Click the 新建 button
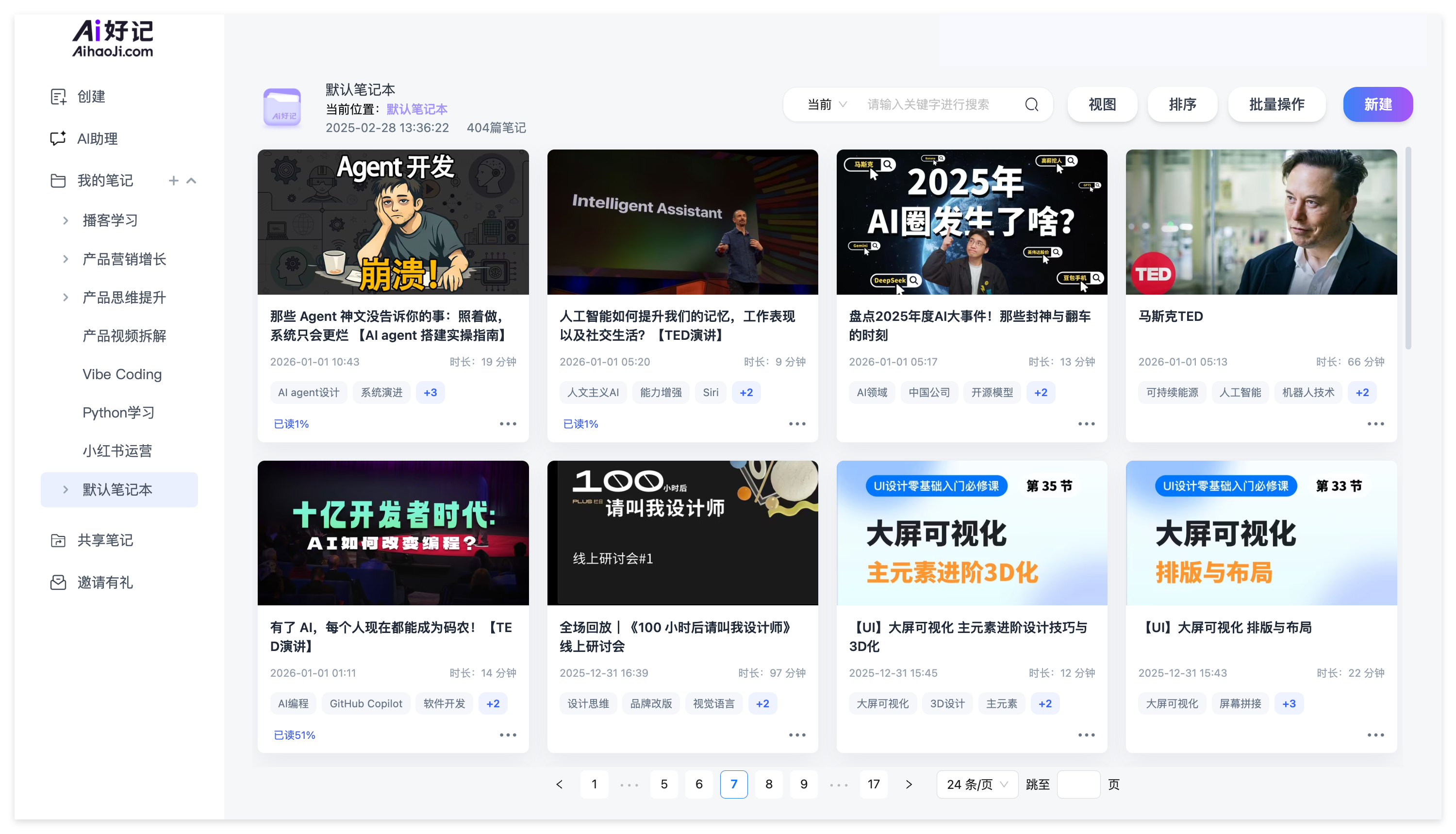 (x=1377, y=104)
